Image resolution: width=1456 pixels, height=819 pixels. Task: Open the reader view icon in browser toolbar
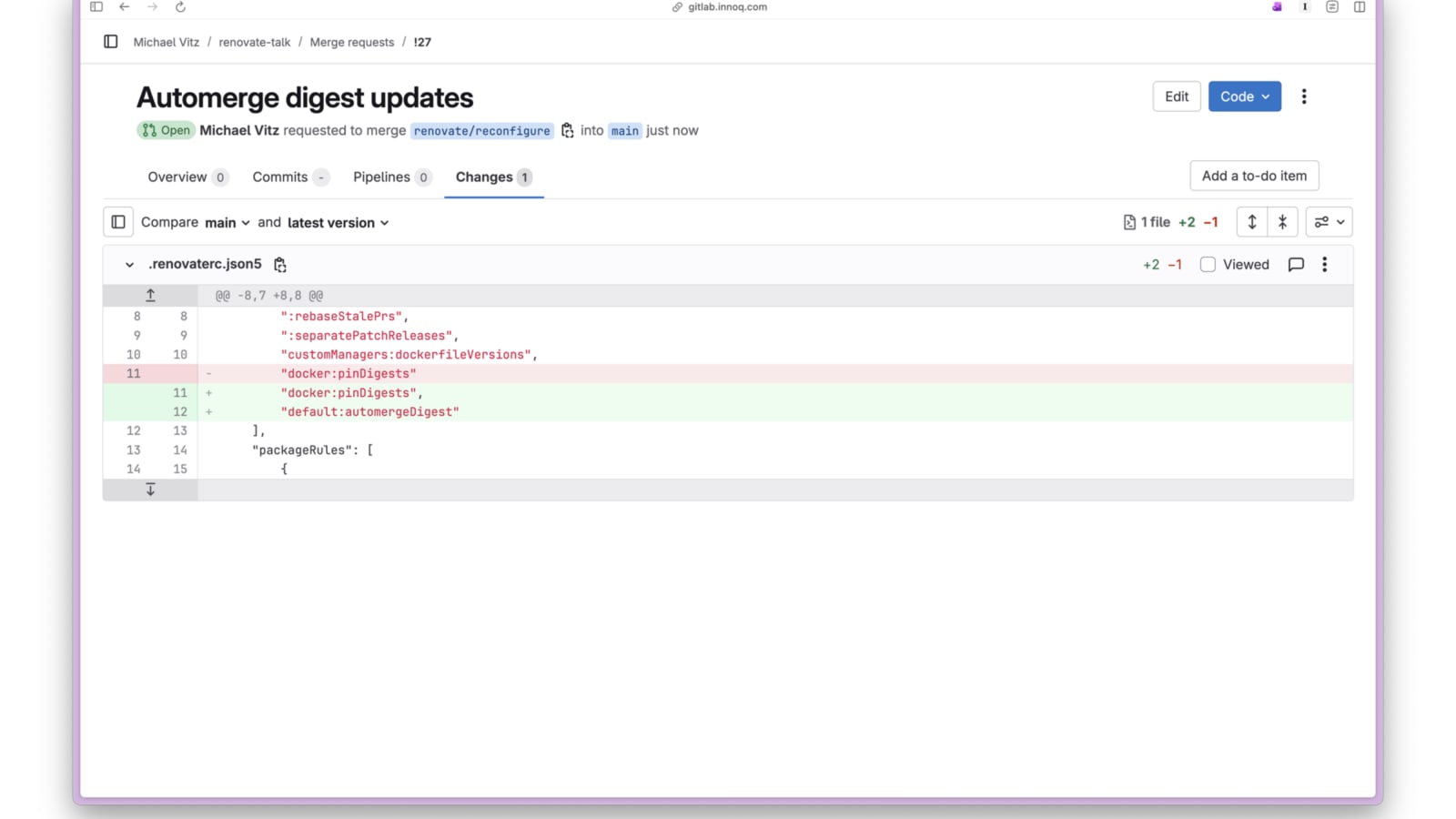point(1332,7)
